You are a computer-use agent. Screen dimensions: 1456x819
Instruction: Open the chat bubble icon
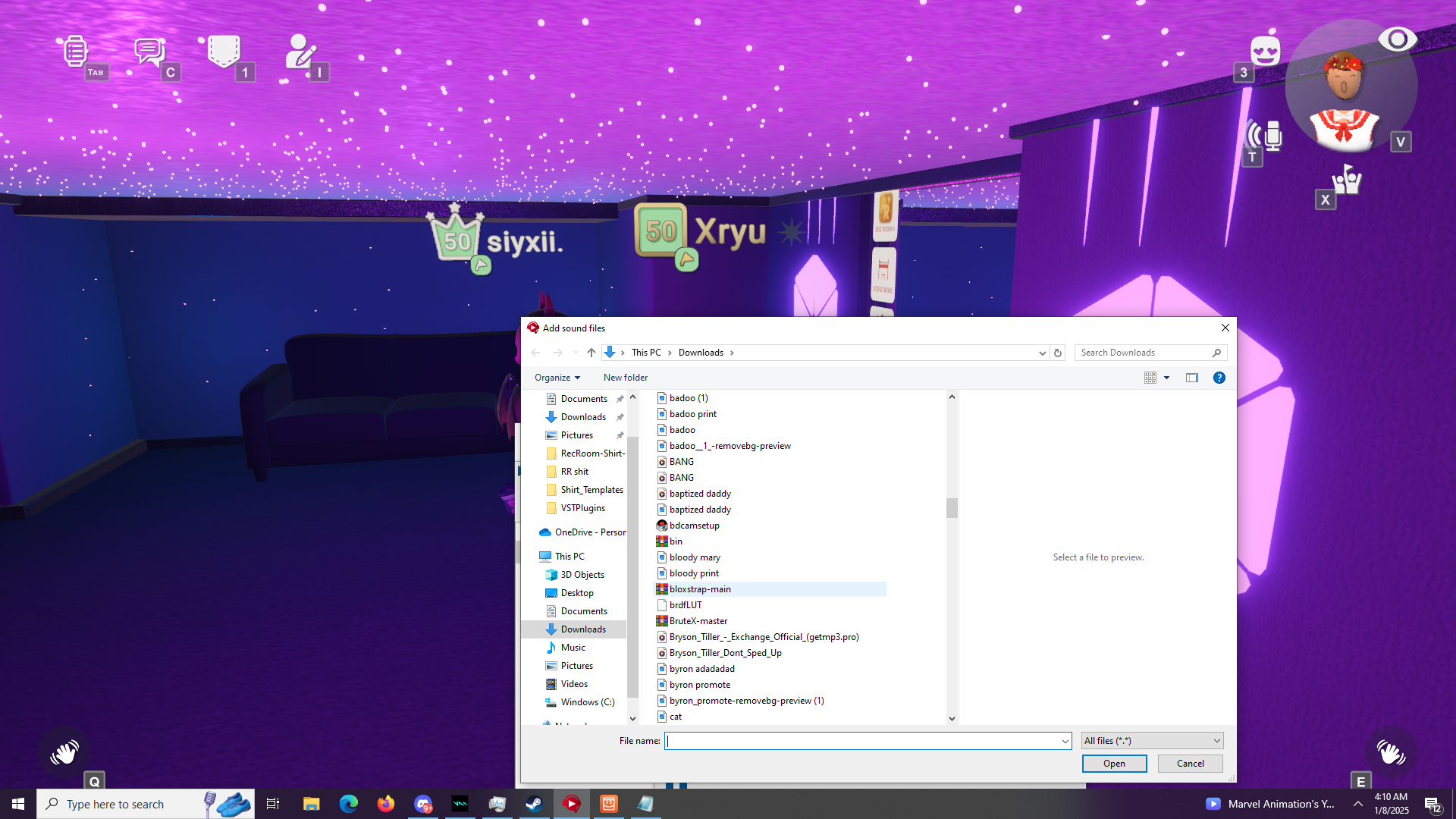pyautogui.click(x=149, y=52)
